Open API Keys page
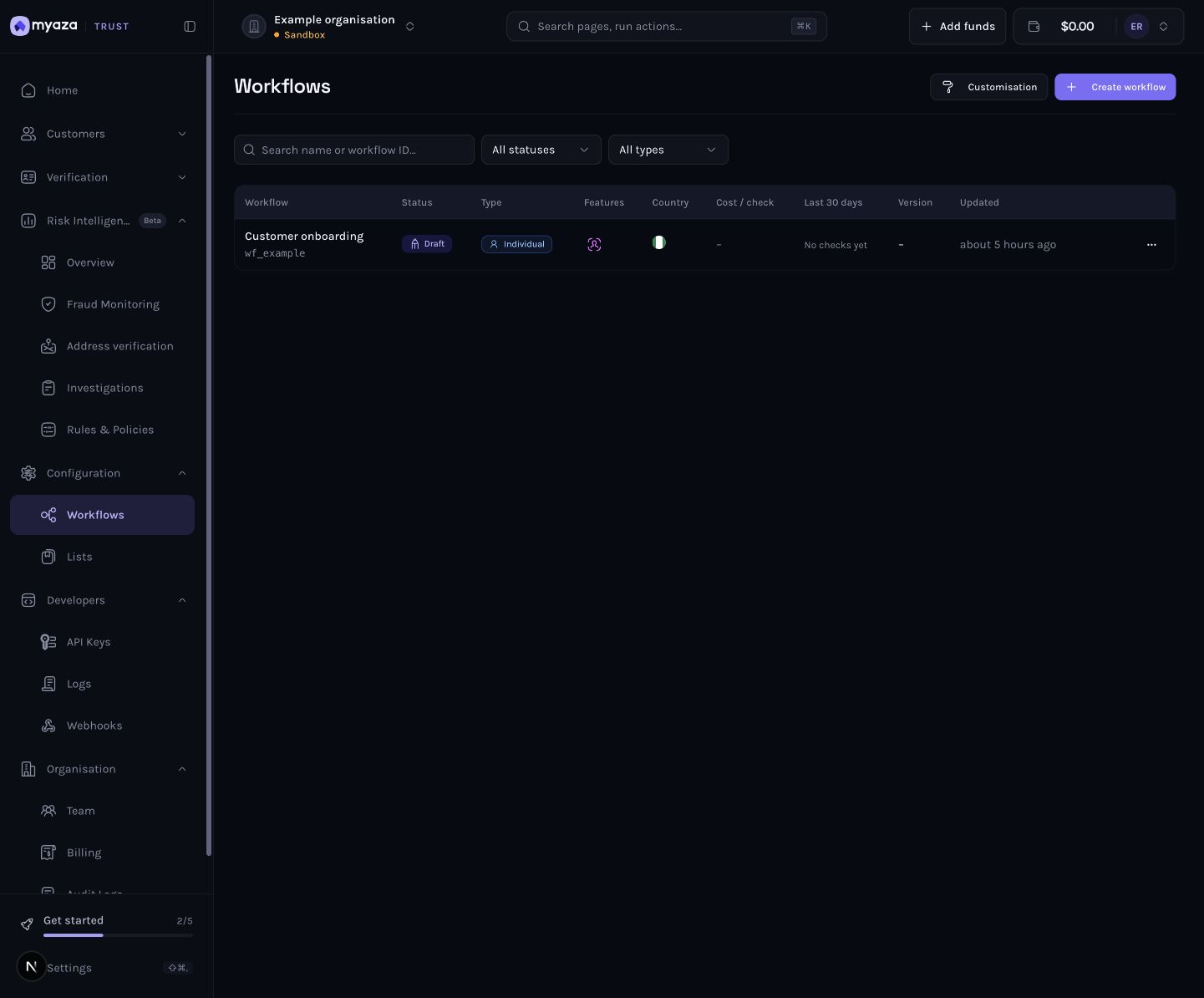 click(102, 642)
